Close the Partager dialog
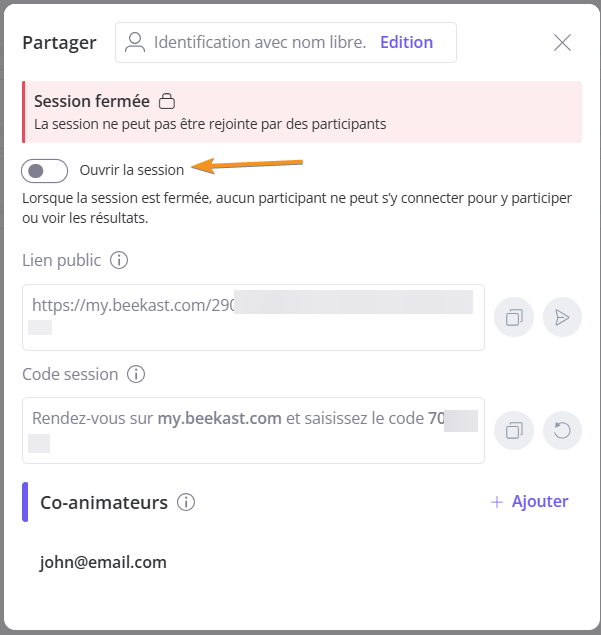Image resolution: width=601 pixels, height=635 pixels. [x=562, y=43]
